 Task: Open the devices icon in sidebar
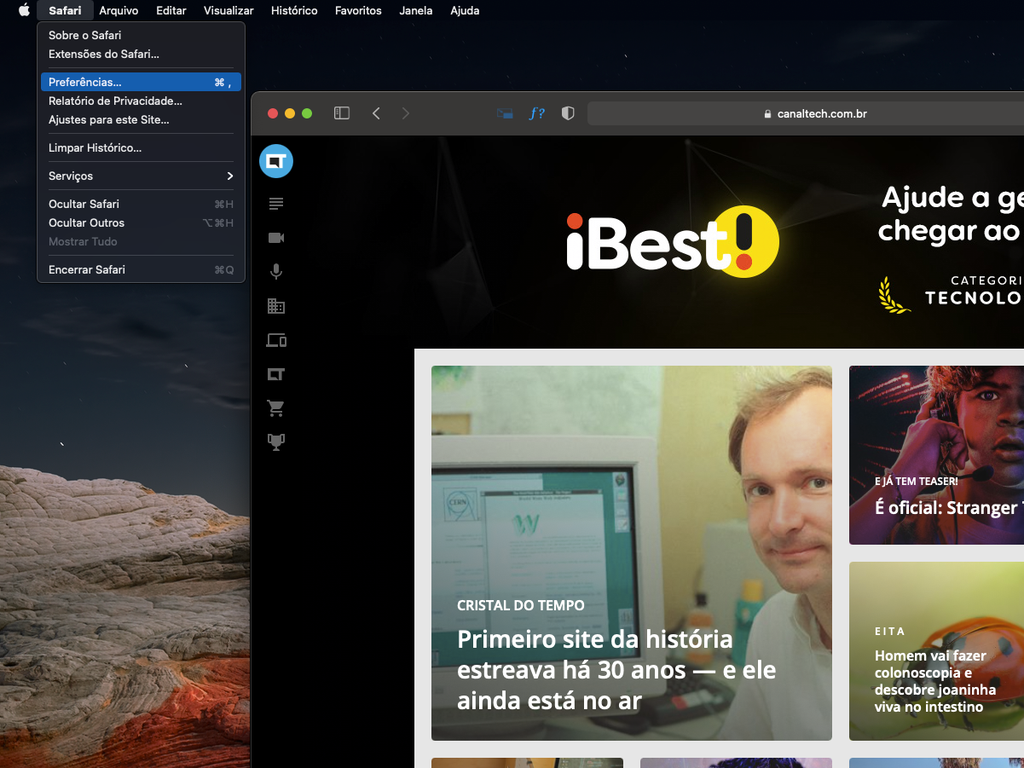tap(276, 340)
